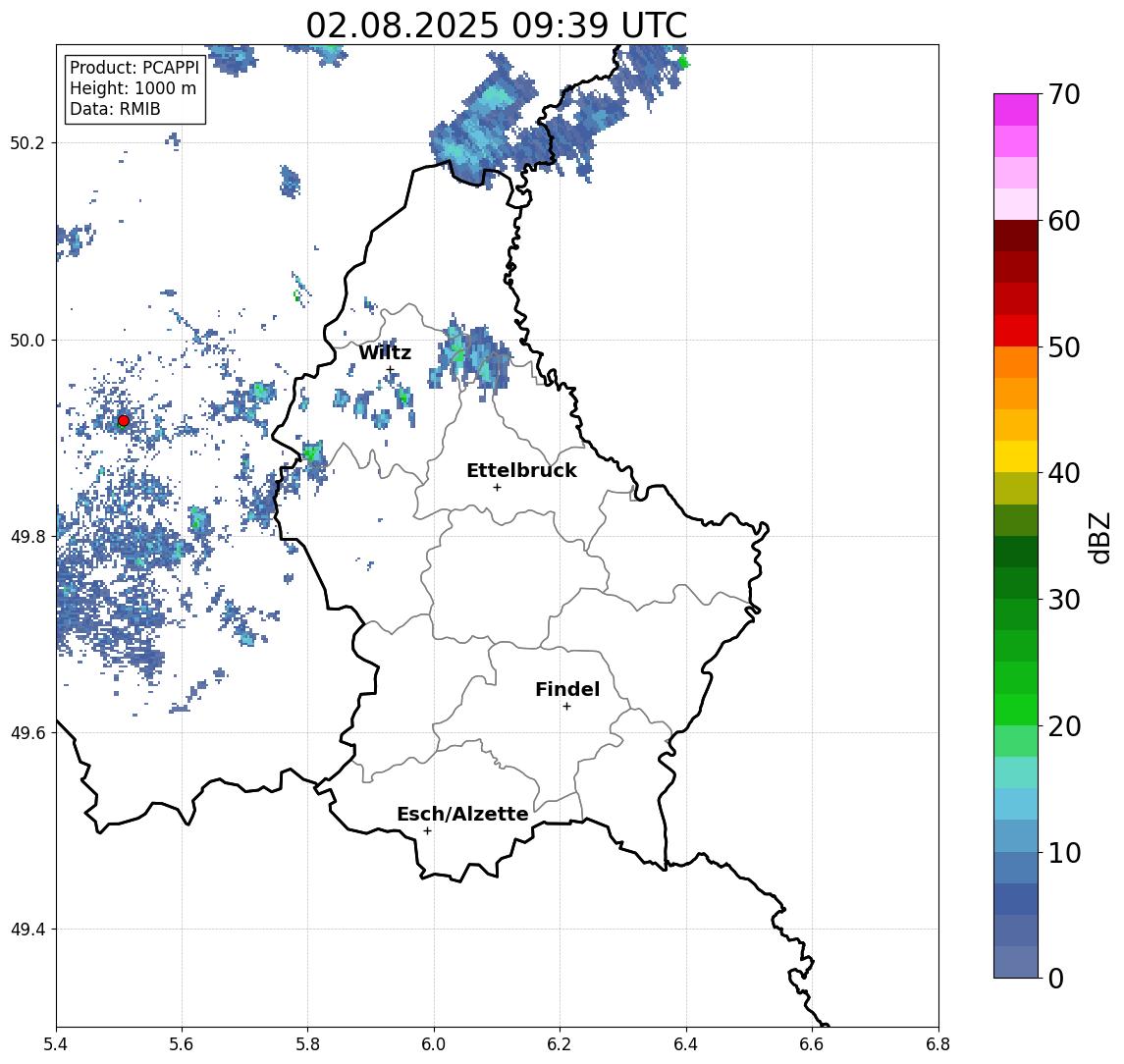Click the longitude label 5.6
The height and width of the screenshot is (1064, 1124).
click(182, 1044)
